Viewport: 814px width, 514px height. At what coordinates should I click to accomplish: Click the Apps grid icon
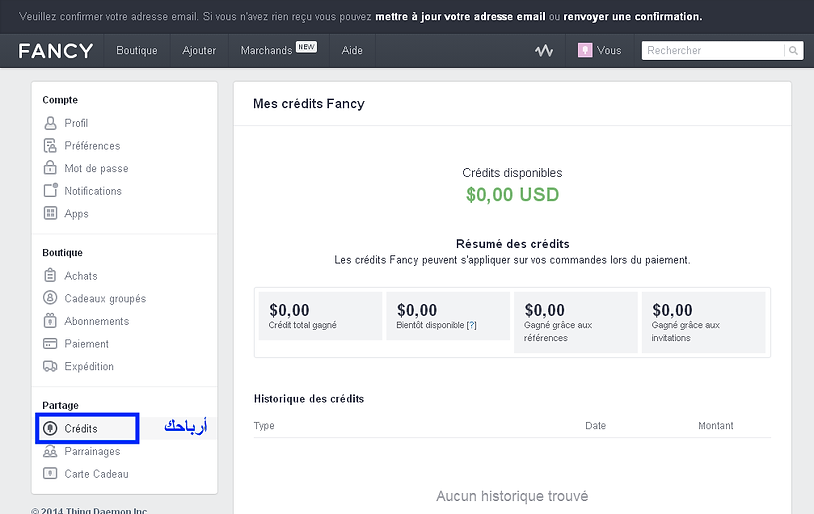click(51, 213)
